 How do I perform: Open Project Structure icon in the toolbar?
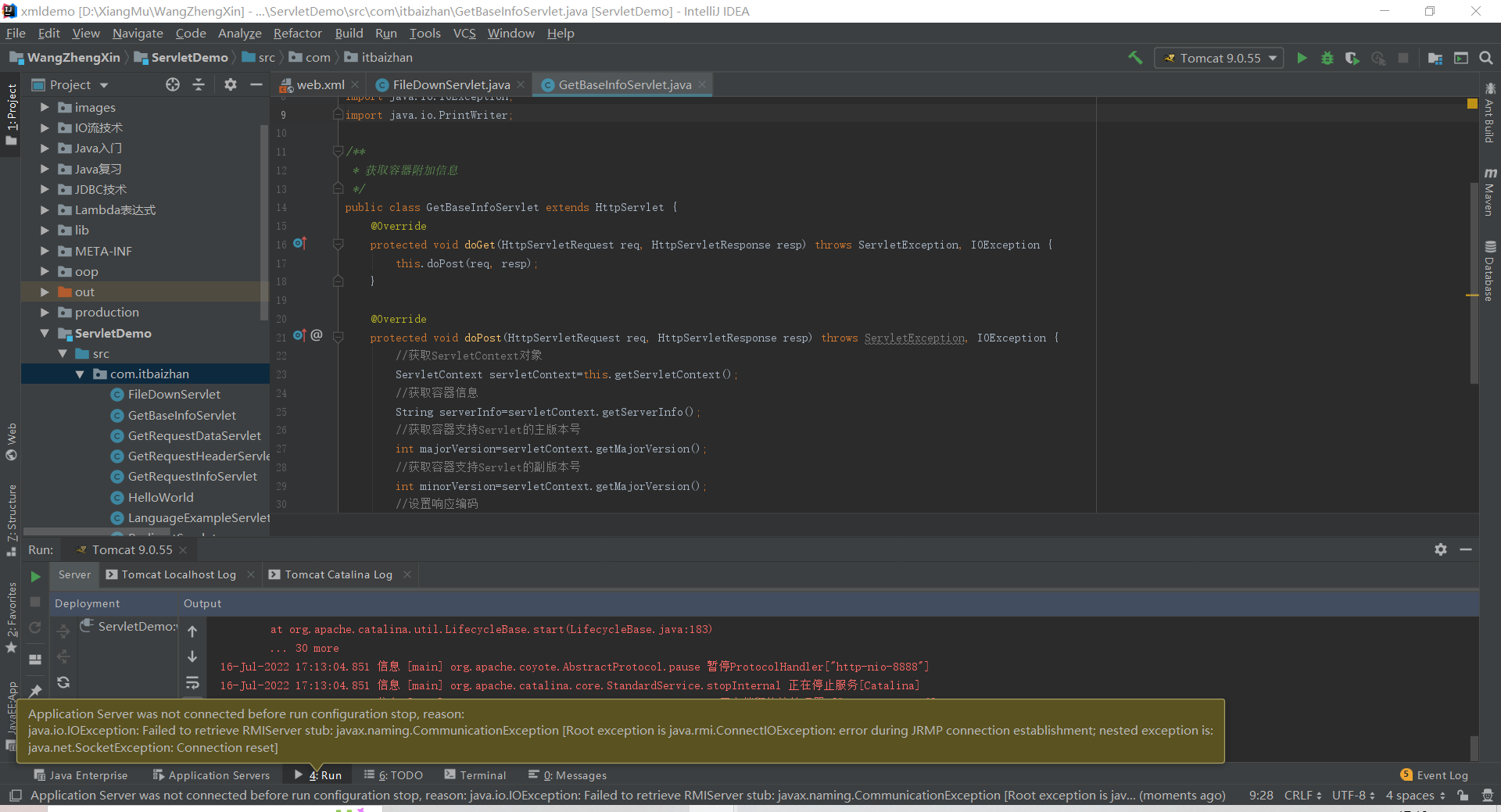[1435, 58]
